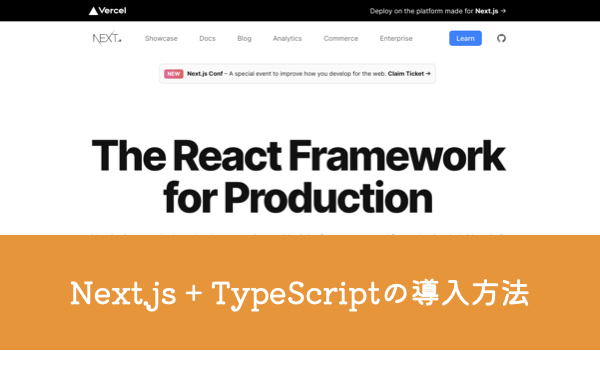Click the Vercel logo in the top bar
Image resolution: width=600 pixels, height=370 pixels.
[108, 11]
